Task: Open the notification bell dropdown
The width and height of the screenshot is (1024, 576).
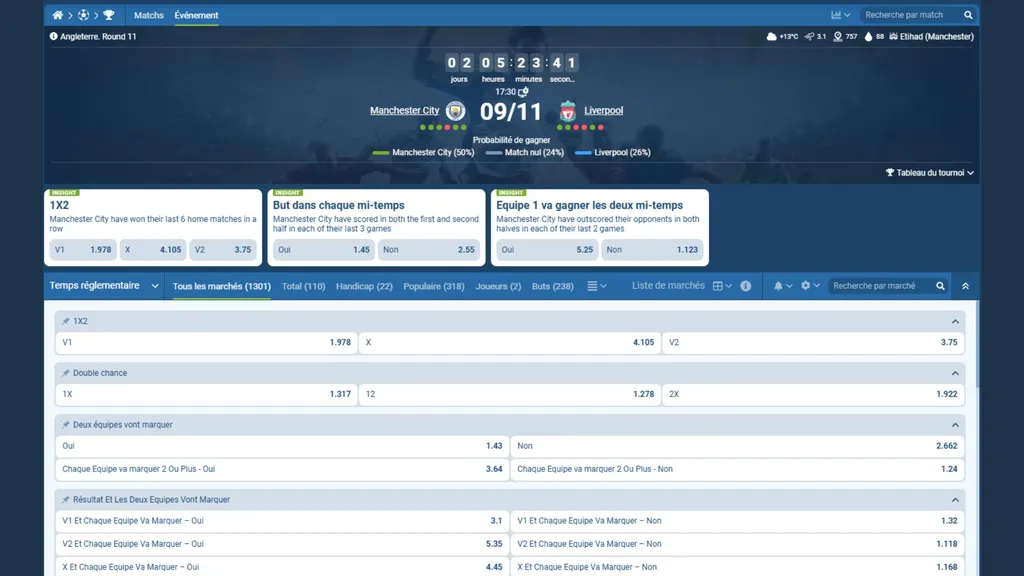Action: 782,286
